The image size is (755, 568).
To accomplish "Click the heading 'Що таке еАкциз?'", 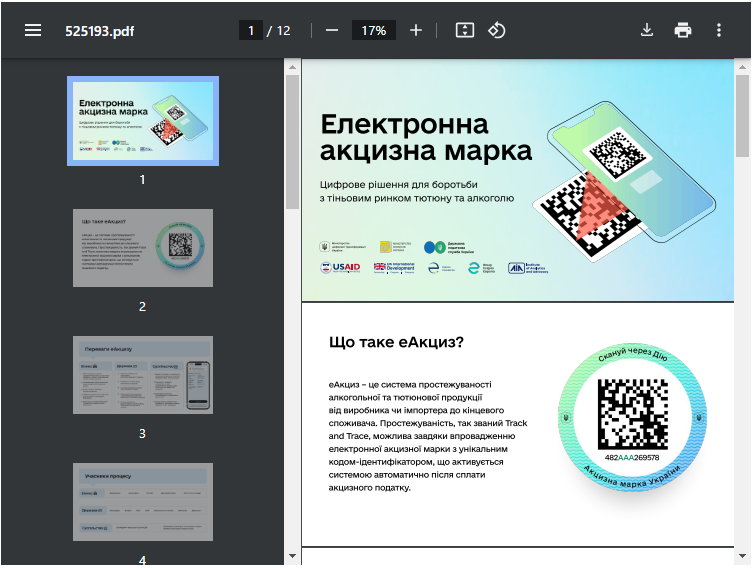I will pyautogui.click(x=396, y=342).
